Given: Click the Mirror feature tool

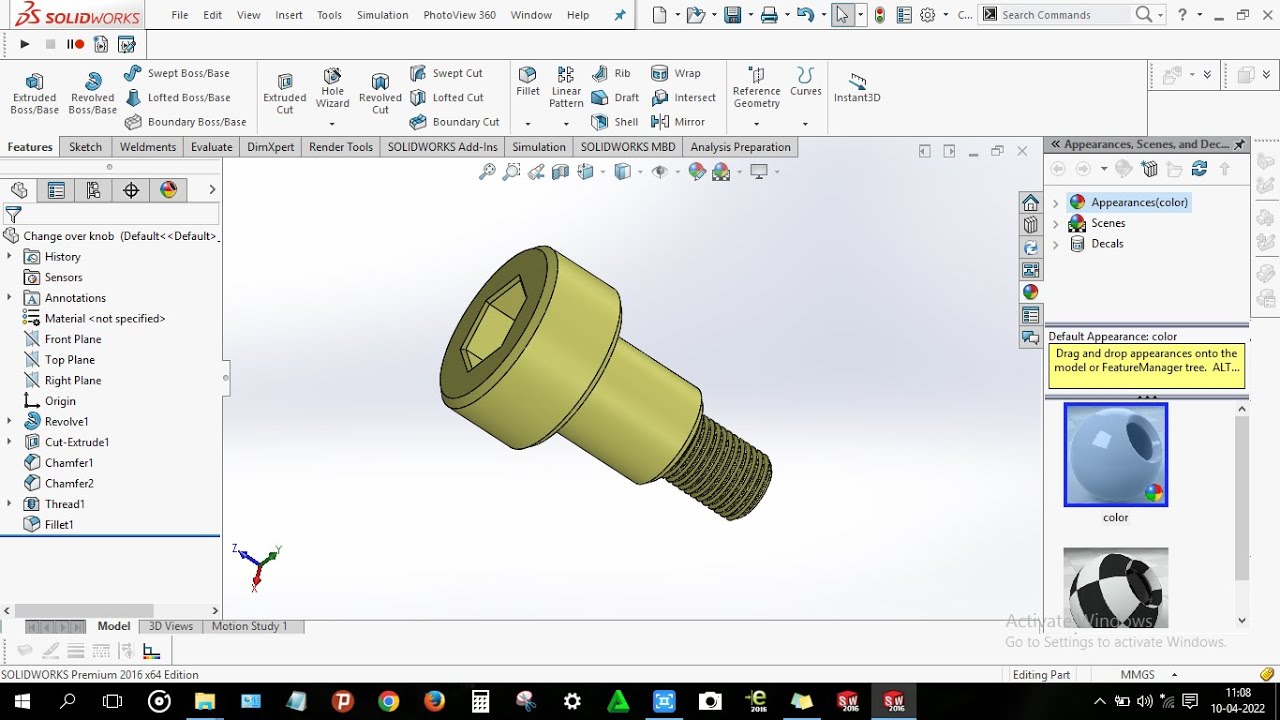Looking at the screenshot, I should pos(678,122).
